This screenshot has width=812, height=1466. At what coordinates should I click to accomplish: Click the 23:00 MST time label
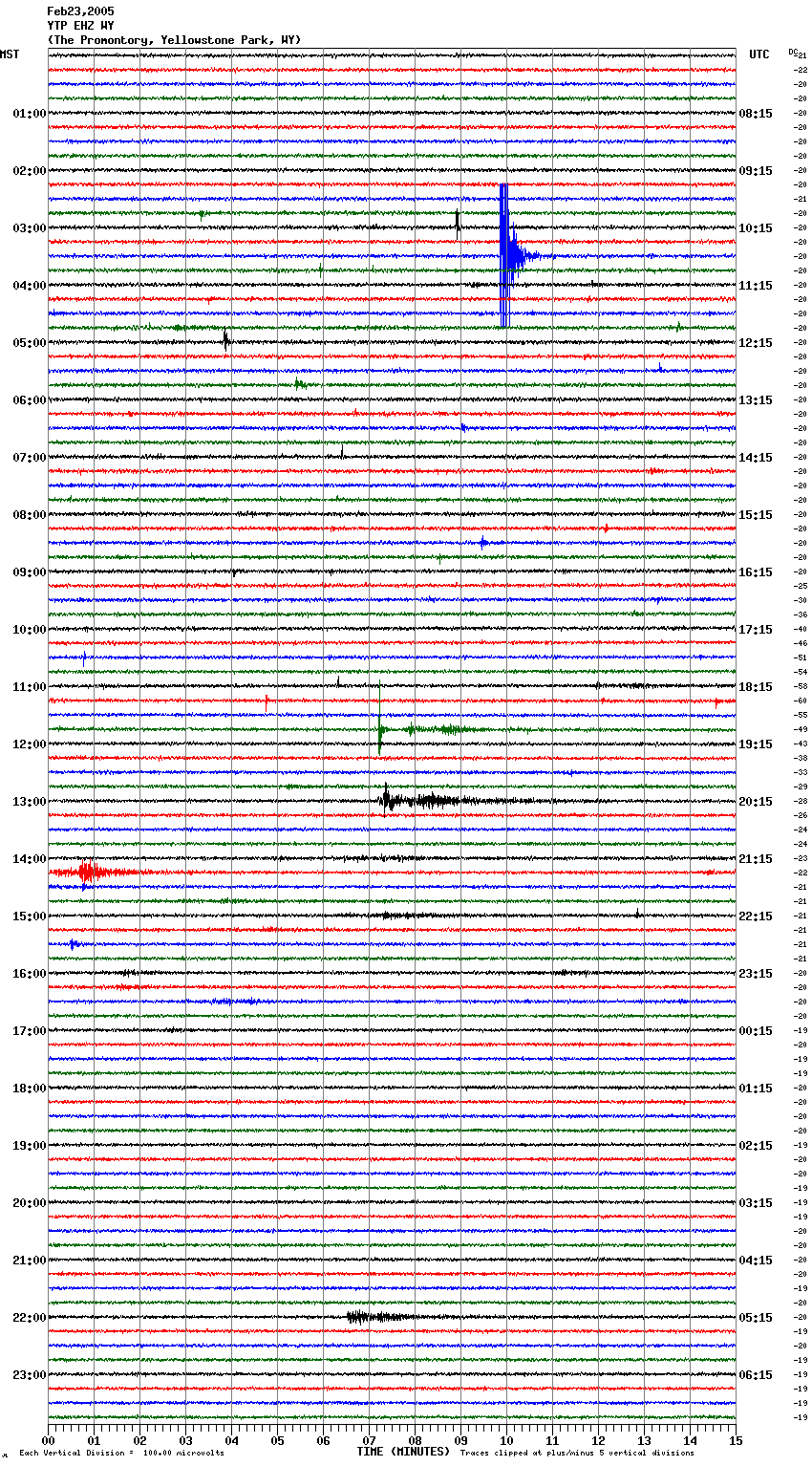click(30, 1375)
